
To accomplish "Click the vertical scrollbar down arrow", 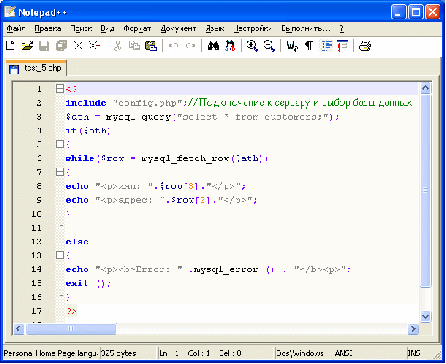I will point(425,316).
